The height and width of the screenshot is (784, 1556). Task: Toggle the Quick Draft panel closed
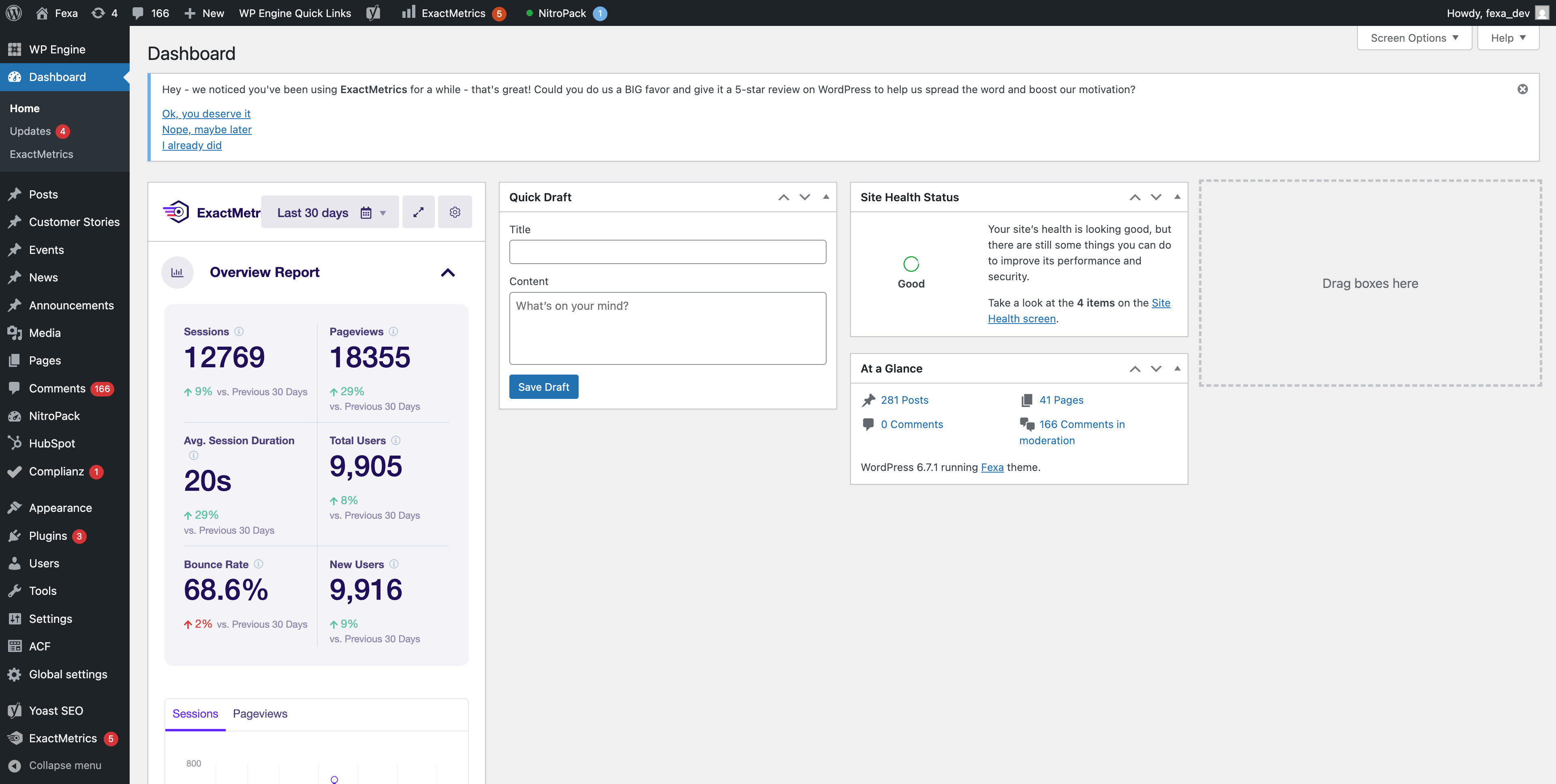(x=826, y=197)
